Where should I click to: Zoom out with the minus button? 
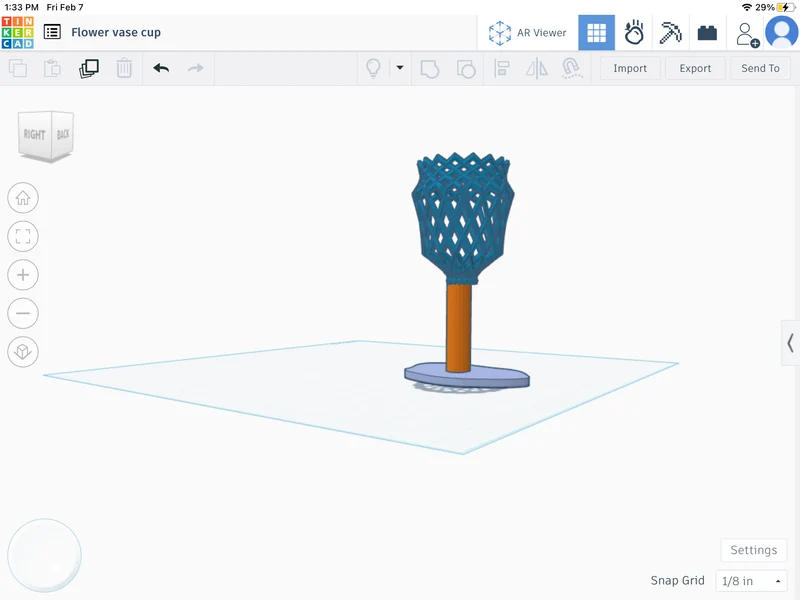(23, 313)
